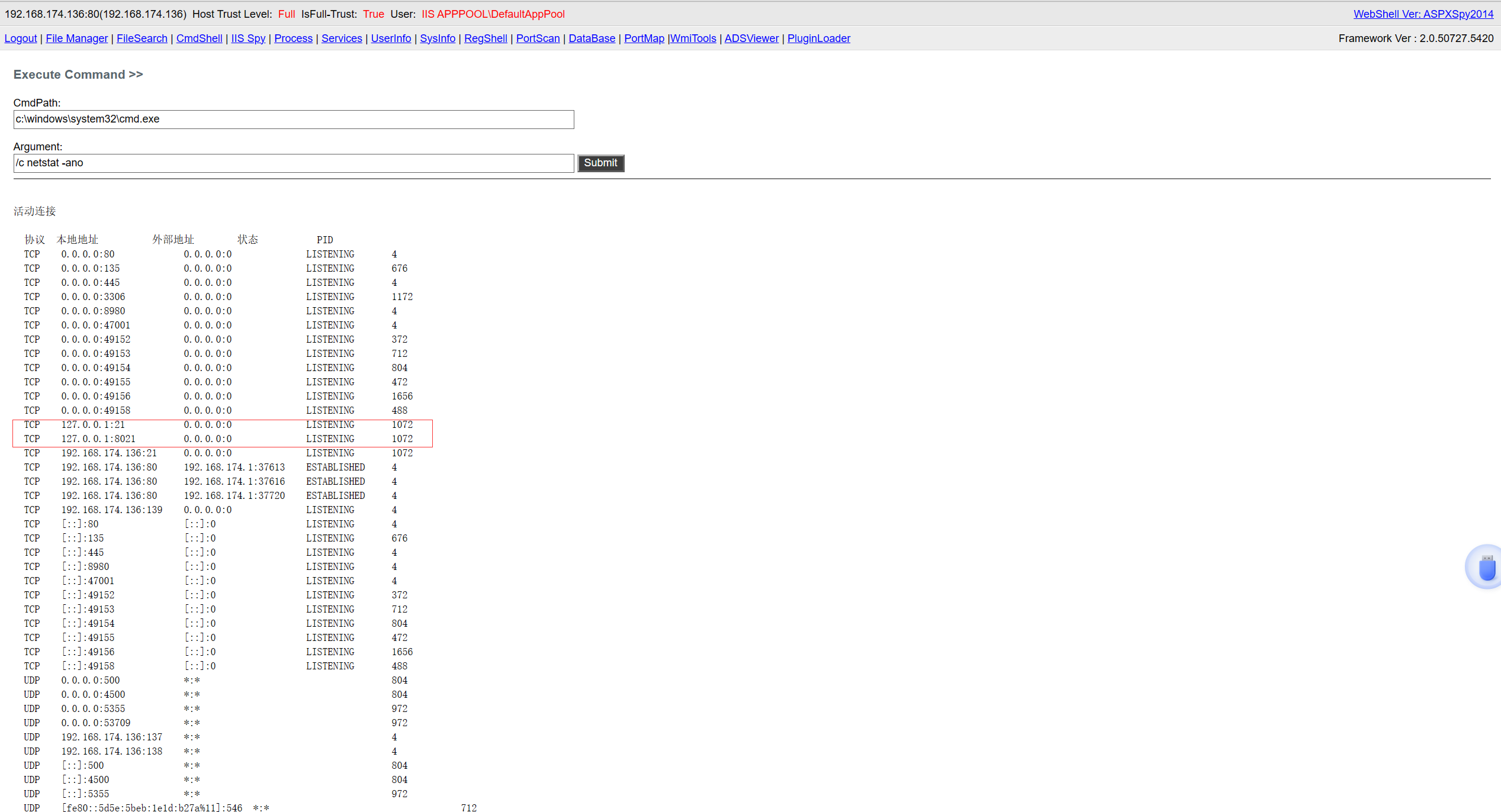Open UserInfo from the navigation
The width and height of the screenshot is (1501, 812).
[x=391, y=38]
